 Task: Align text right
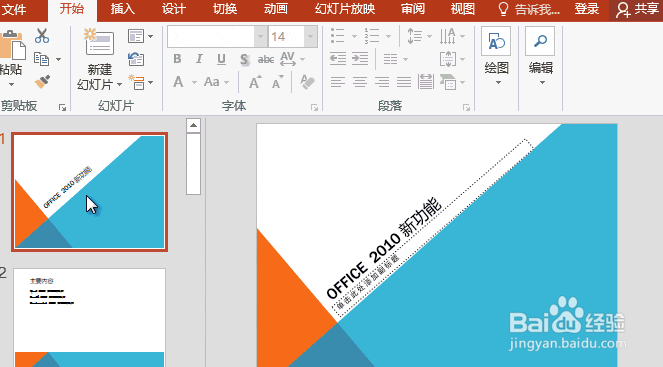point(382,82)
